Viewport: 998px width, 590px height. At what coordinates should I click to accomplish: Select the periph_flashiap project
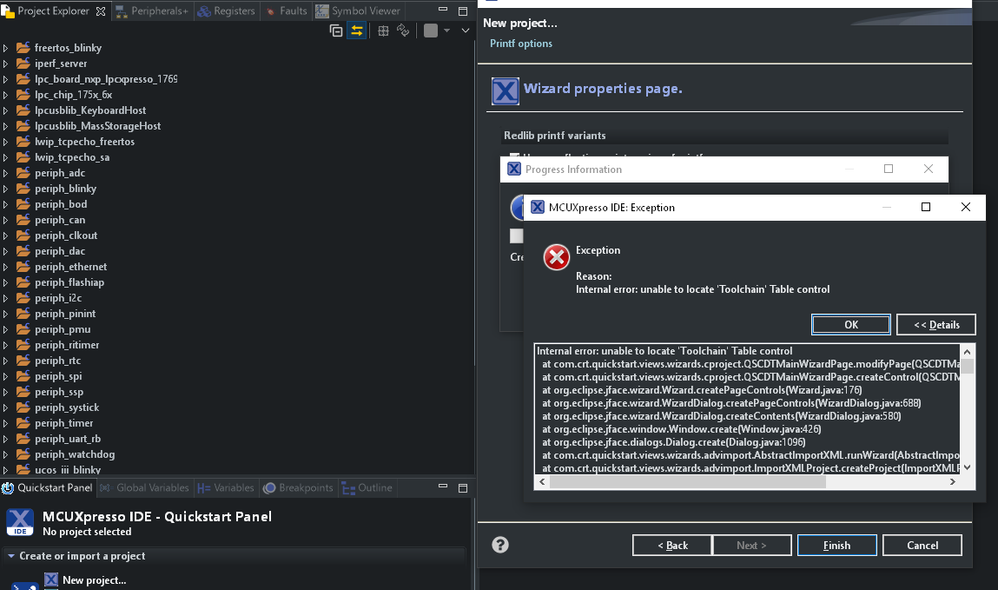point(69,283)
